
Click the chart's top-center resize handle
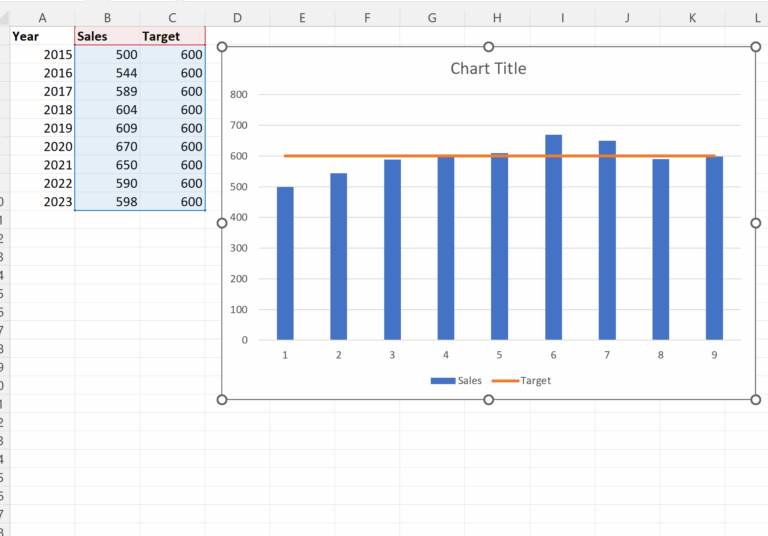pyautogui.click(x=488, y=47)
